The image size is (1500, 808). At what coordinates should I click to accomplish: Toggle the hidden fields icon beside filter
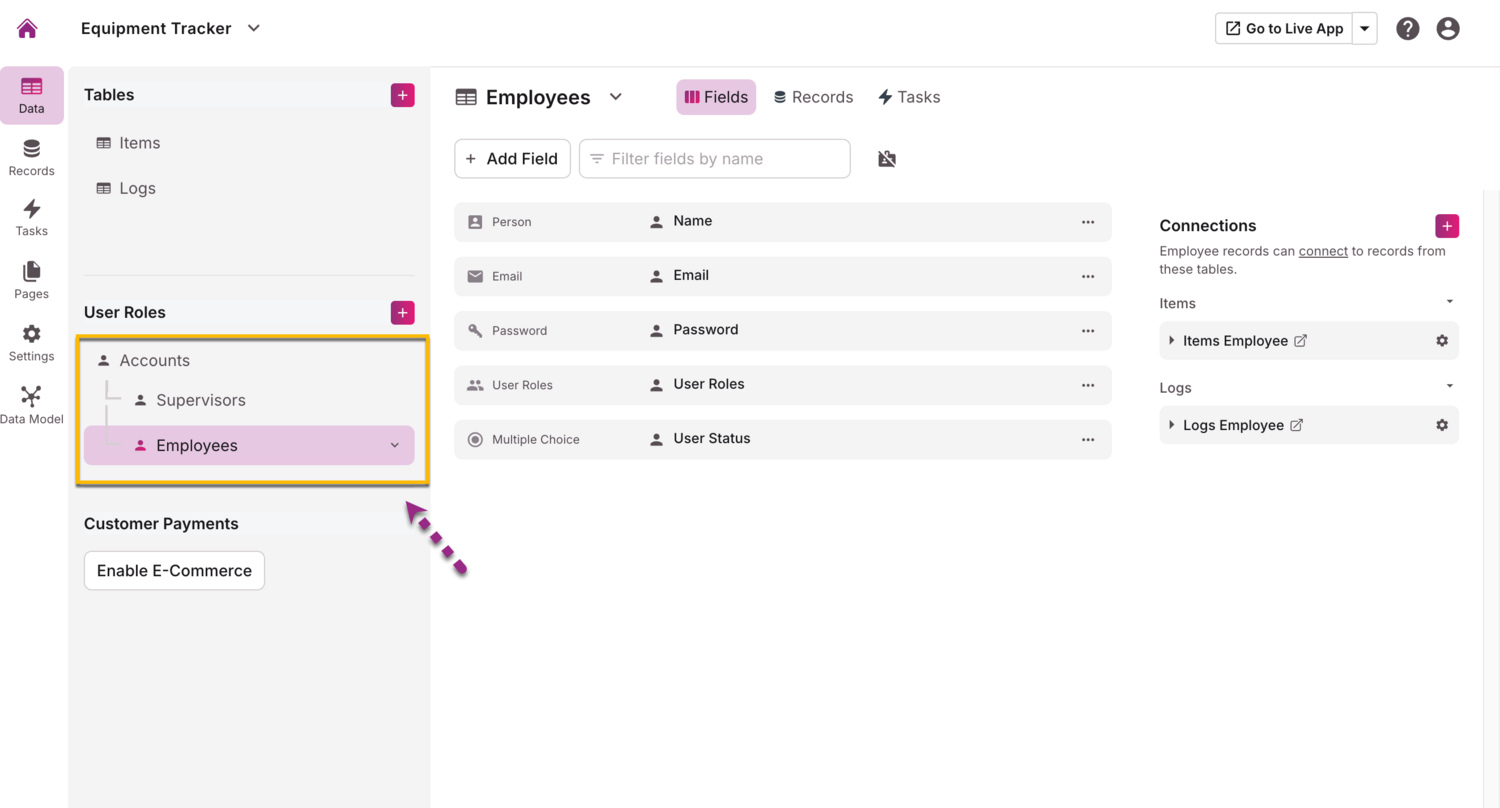(887, 159)
